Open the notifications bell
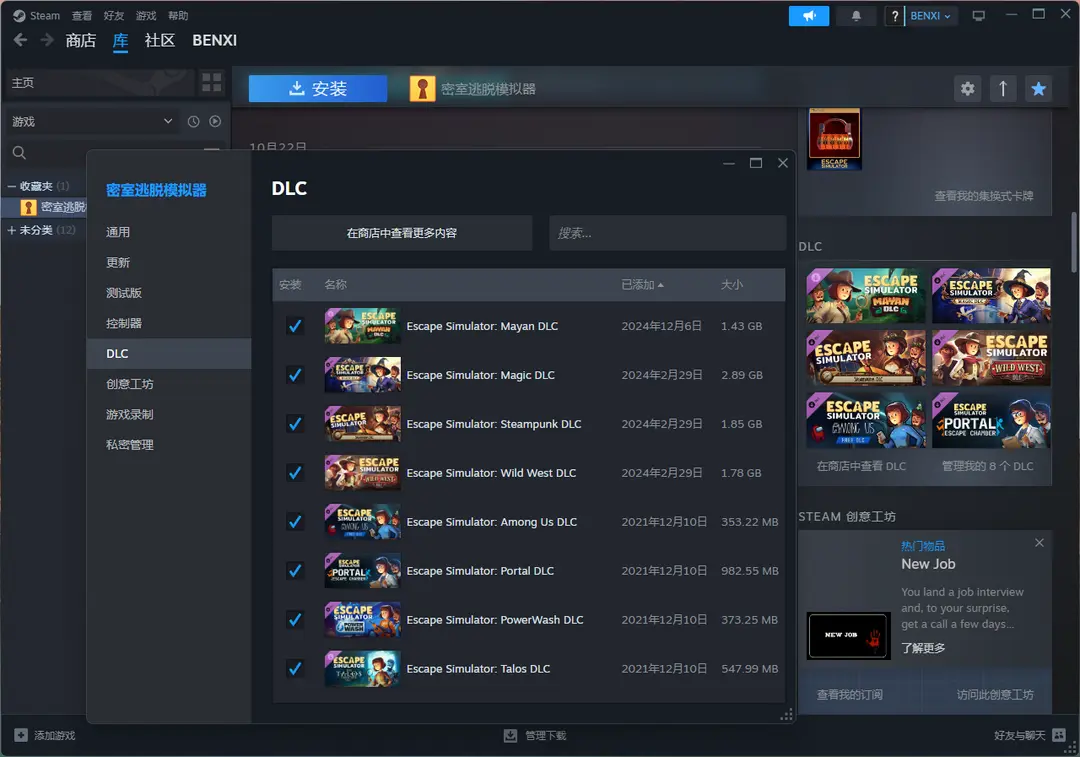Viewport: 1080px width, 757px height. coord(855,16)
